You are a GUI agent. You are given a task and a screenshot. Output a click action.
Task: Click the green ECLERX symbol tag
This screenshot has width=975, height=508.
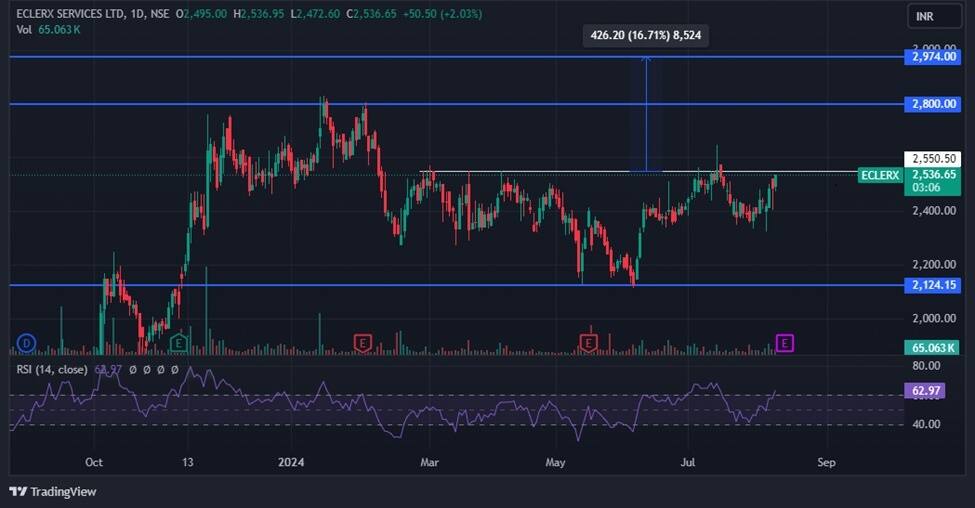click(880, 175)
